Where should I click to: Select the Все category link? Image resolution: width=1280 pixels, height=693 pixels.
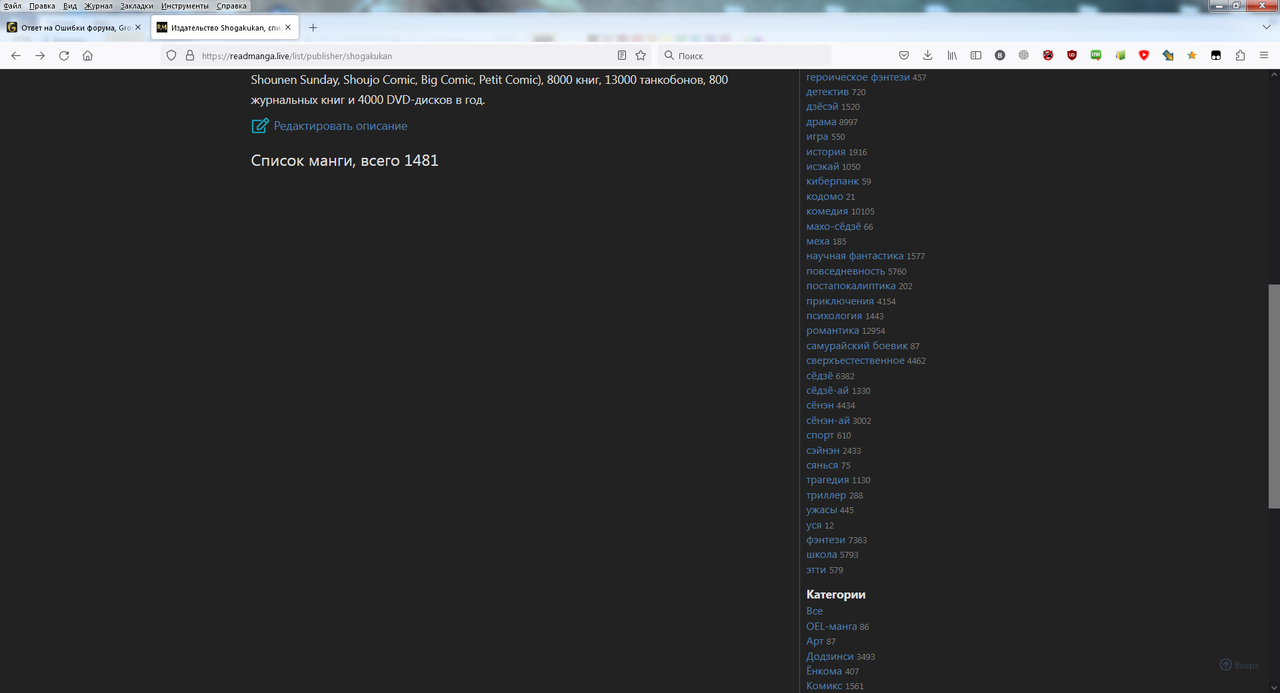[x=814, y=611]
